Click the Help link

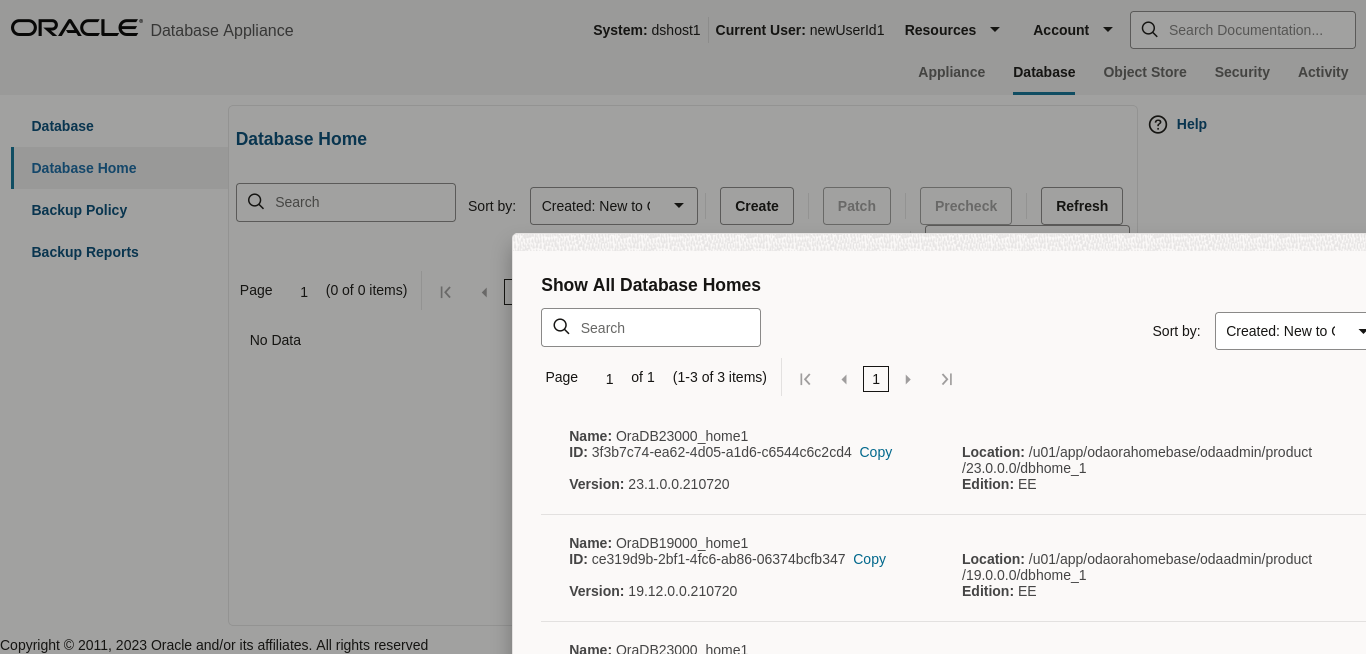pos(1191,124)
